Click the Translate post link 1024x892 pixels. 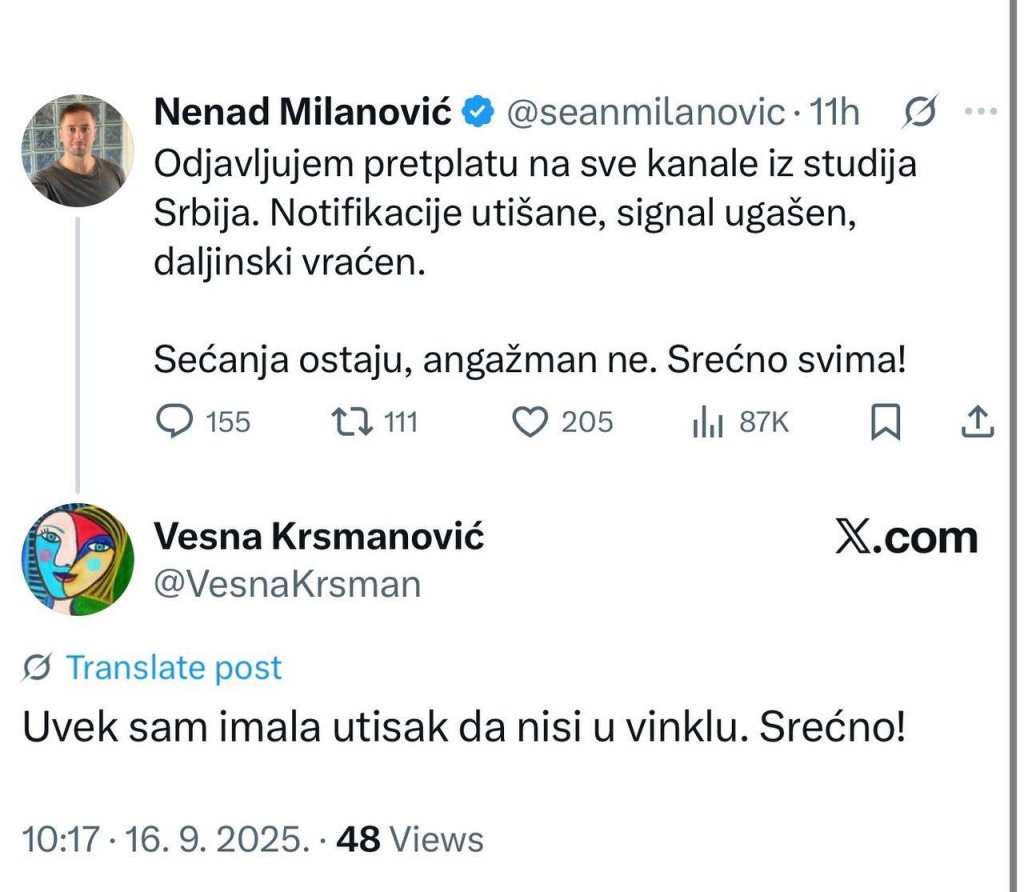(172, 667)
